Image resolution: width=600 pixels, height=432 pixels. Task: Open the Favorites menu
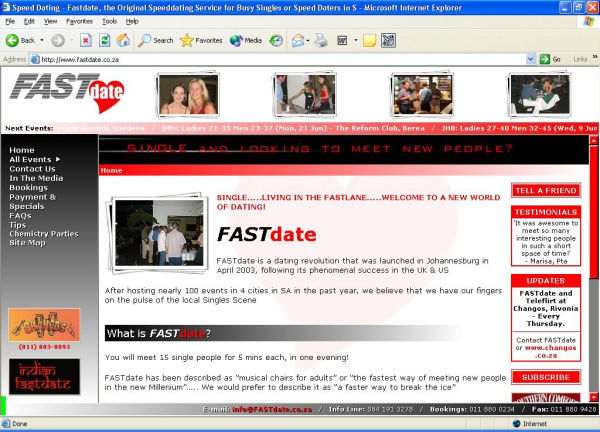coord(79,21)
